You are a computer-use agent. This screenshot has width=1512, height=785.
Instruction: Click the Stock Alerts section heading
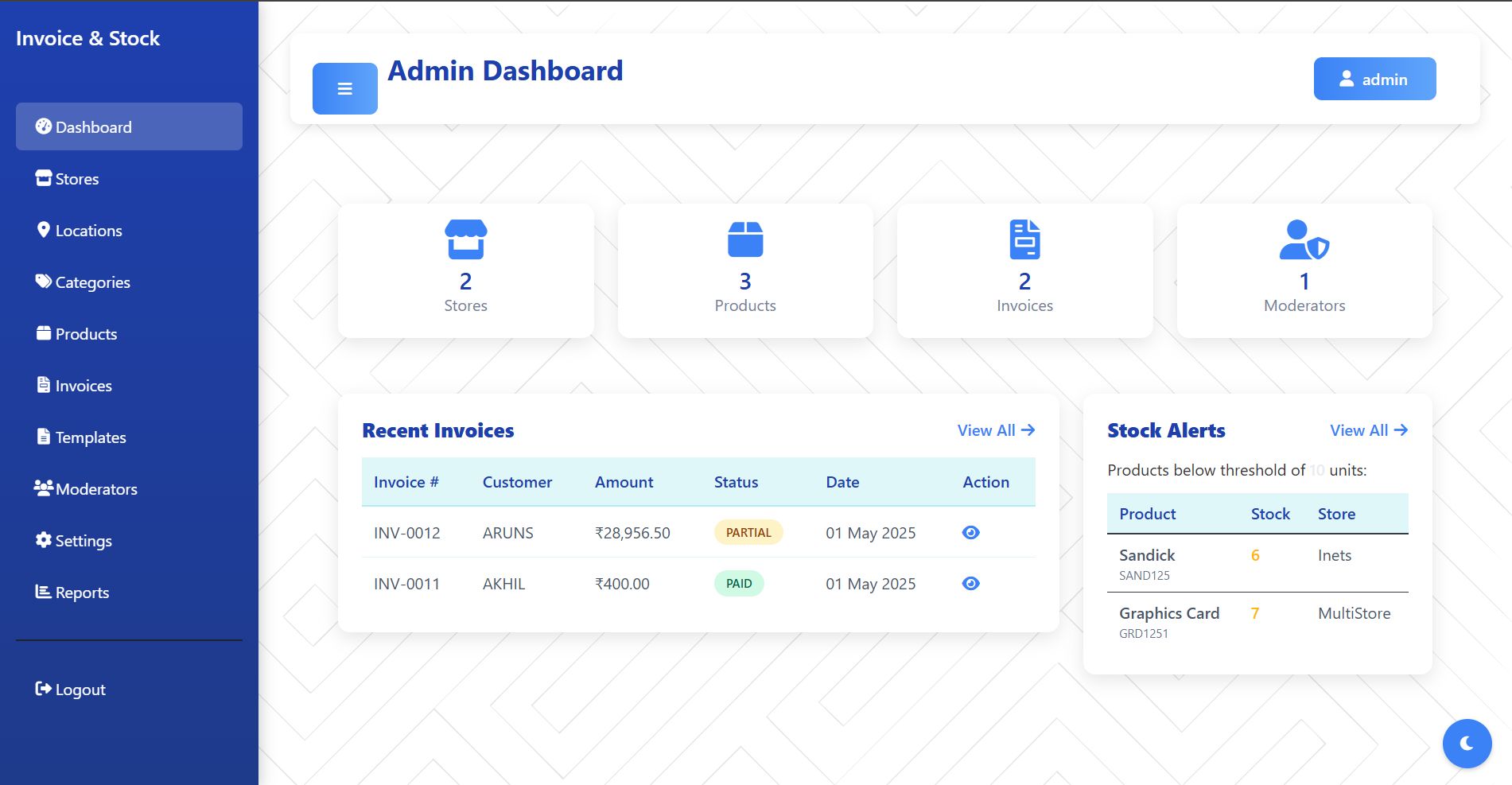tap(1166, 430)
